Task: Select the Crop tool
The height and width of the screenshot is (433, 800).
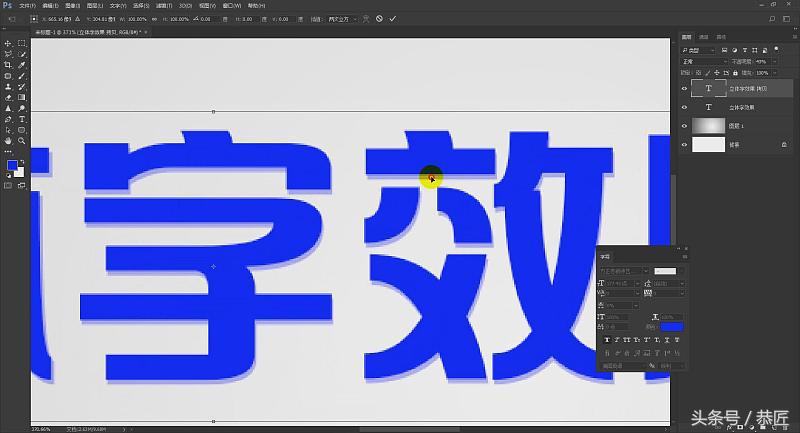Action: (8, 65)
